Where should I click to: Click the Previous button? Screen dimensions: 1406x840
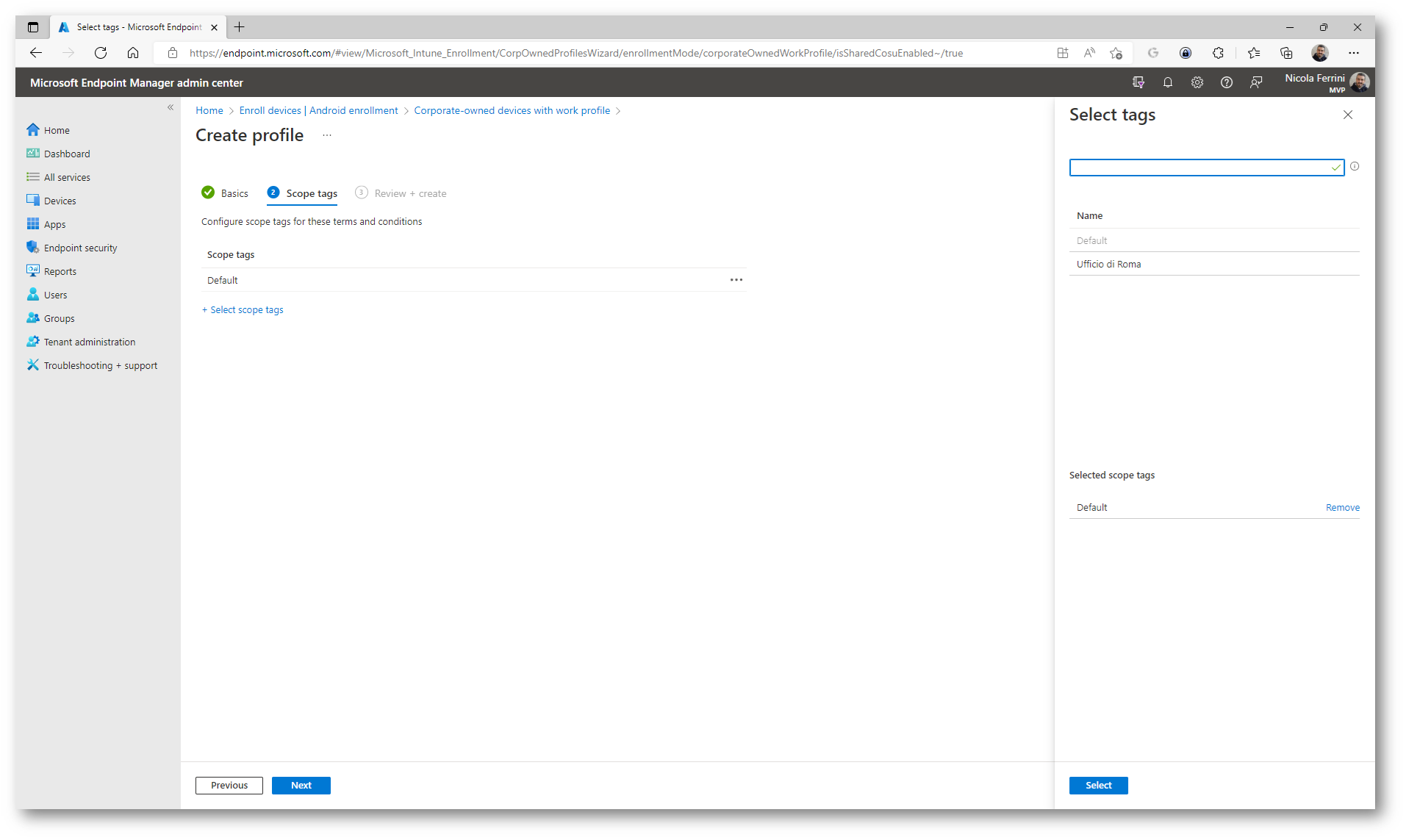coord(229,786)
